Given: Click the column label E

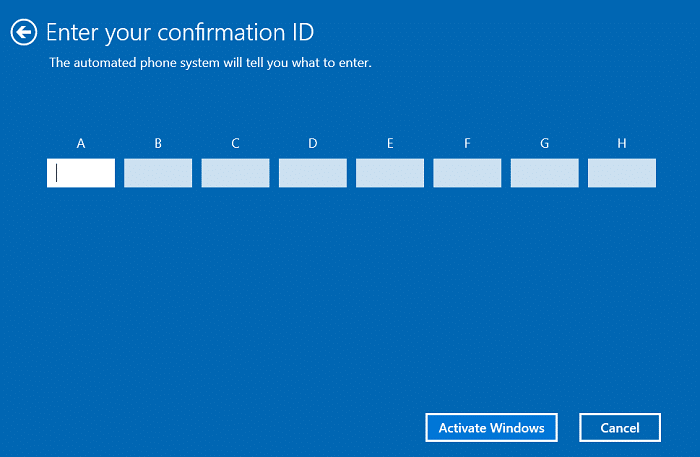Looking at the screenshot, I should pos(390,144).
